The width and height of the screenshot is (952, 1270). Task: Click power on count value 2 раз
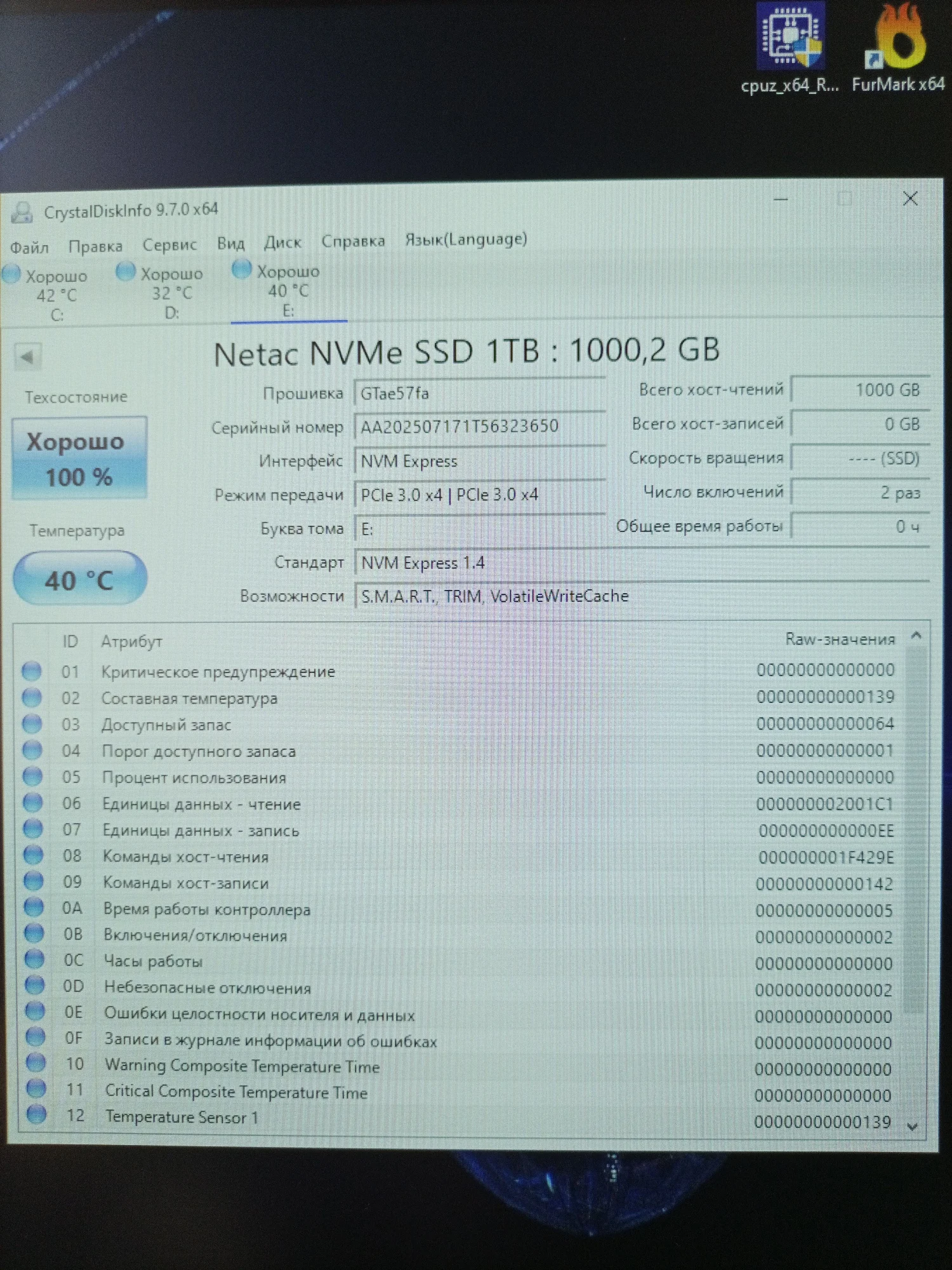pyautogui.click(x=861, y=493)
